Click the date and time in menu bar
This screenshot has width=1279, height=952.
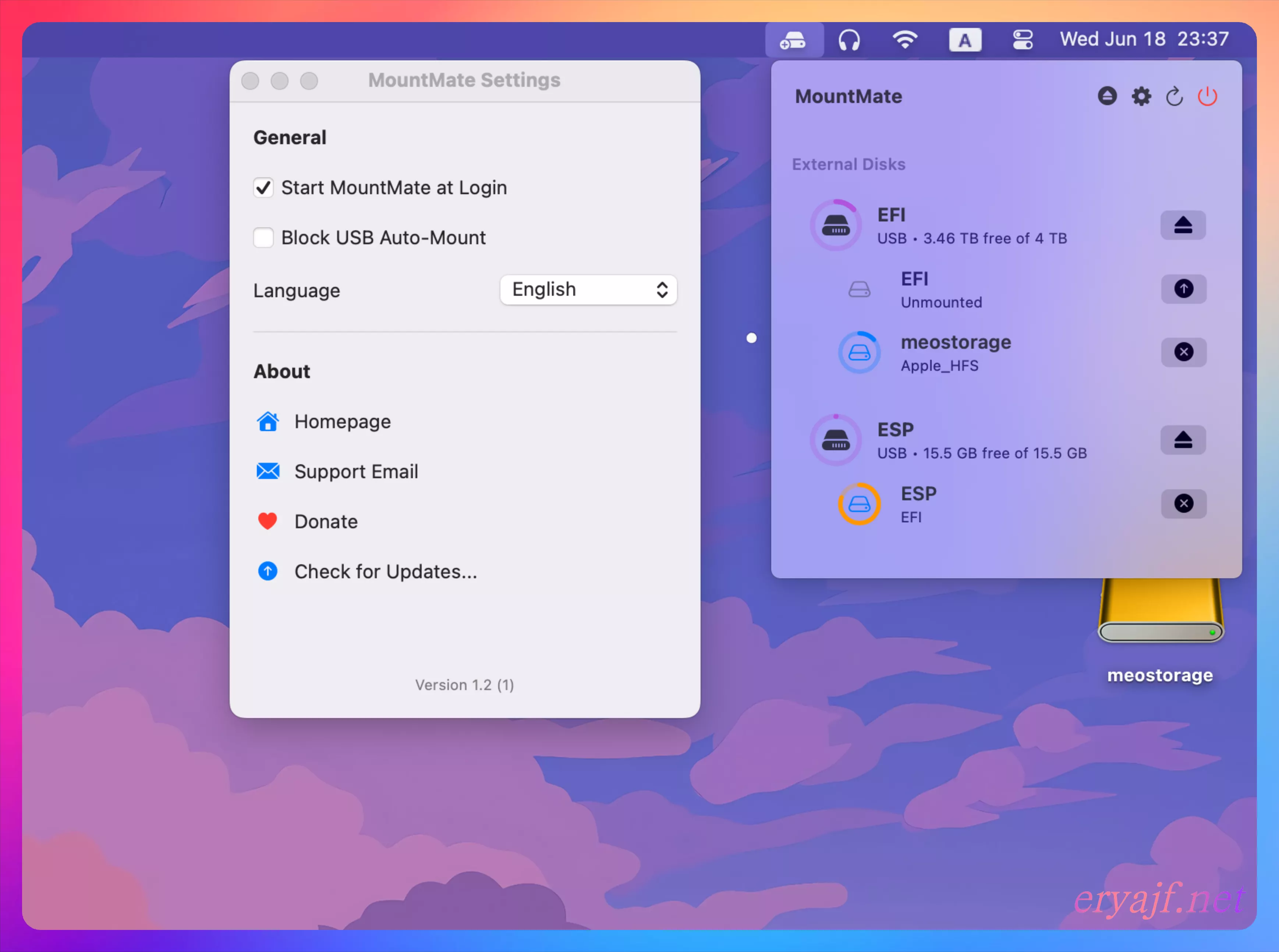(x=1144, y=39)
